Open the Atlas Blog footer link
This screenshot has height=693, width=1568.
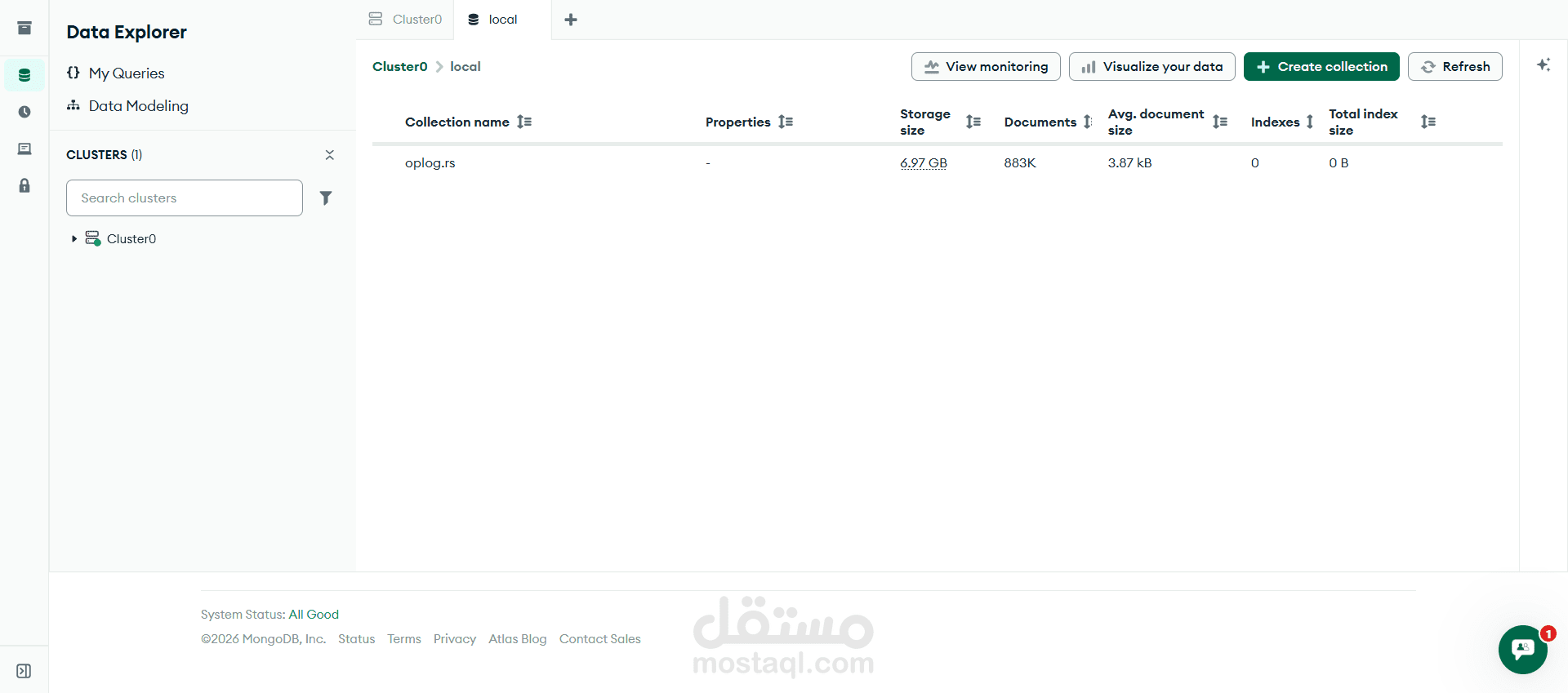click(x=518, y=639)
